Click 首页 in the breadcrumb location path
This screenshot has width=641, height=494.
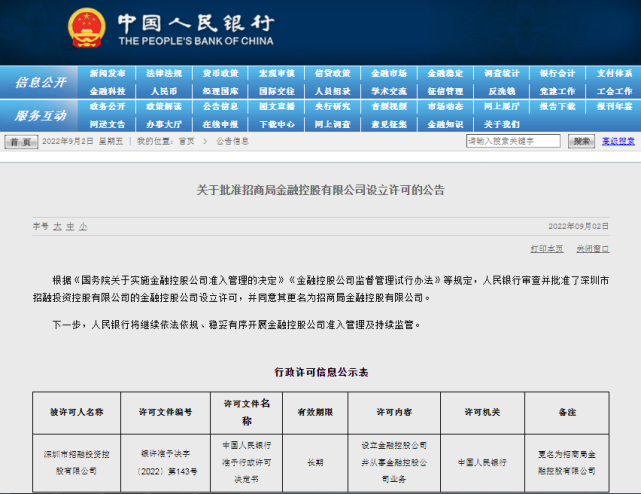186,142
